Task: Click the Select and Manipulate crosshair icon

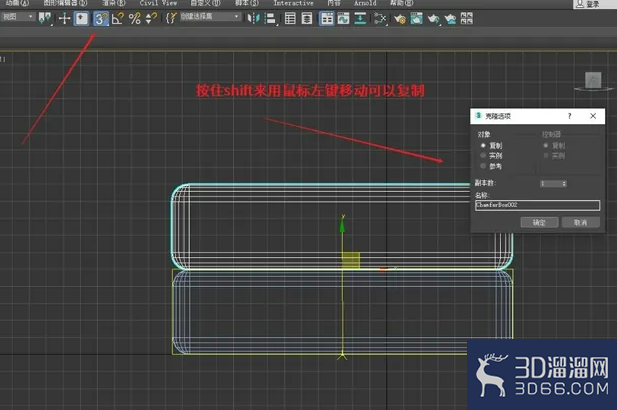Action: [65, 18]
